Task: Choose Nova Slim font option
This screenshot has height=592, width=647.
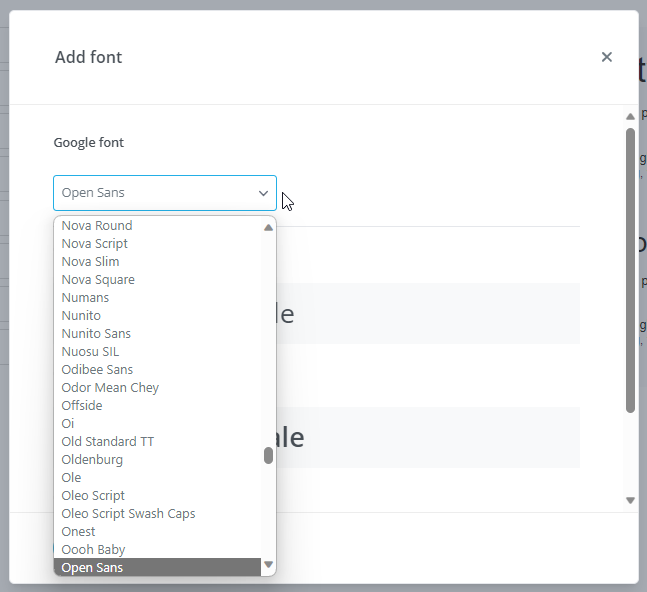Action: (x=158, y=262)
